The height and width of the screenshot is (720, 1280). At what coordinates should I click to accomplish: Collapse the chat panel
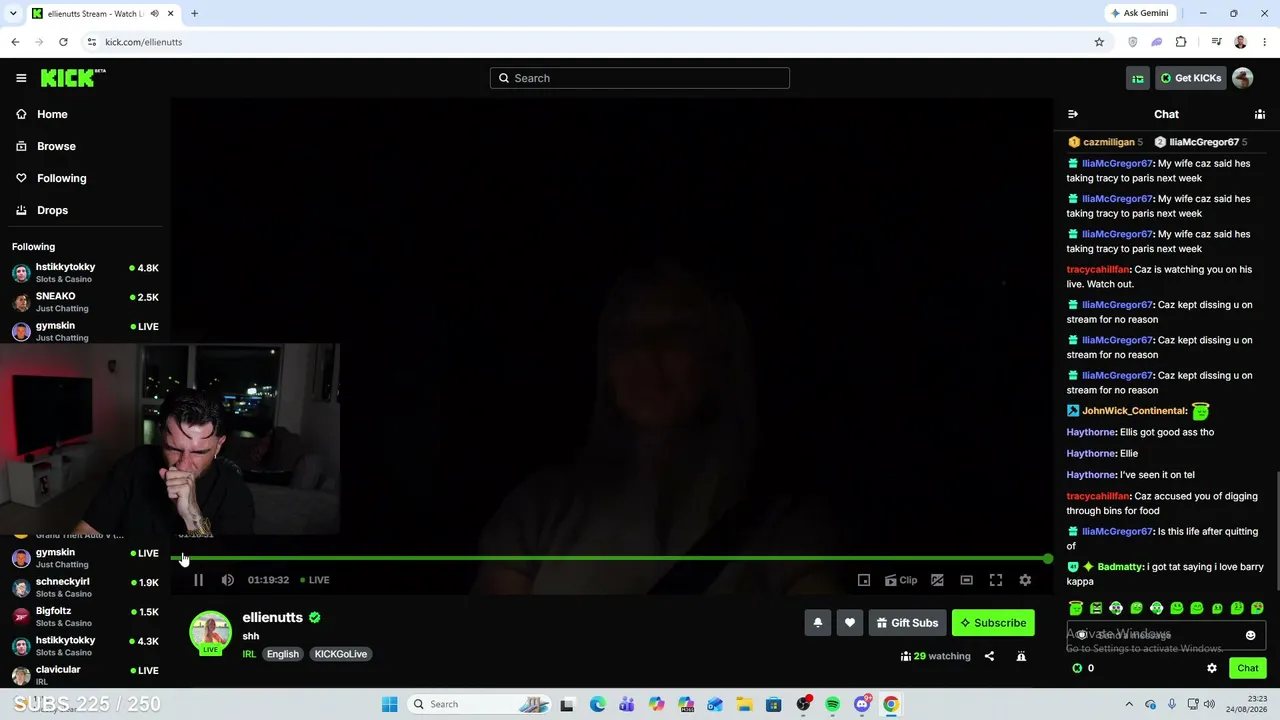click(x=1073, y=114)
